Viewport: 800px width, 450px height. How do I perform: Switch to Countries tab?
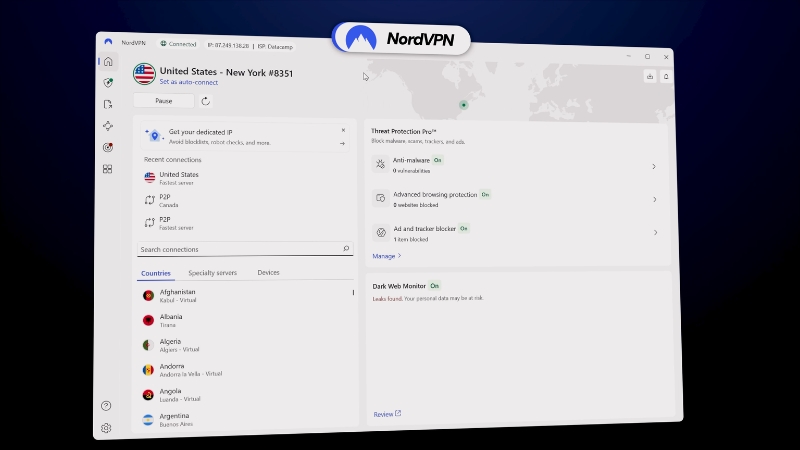156,273
